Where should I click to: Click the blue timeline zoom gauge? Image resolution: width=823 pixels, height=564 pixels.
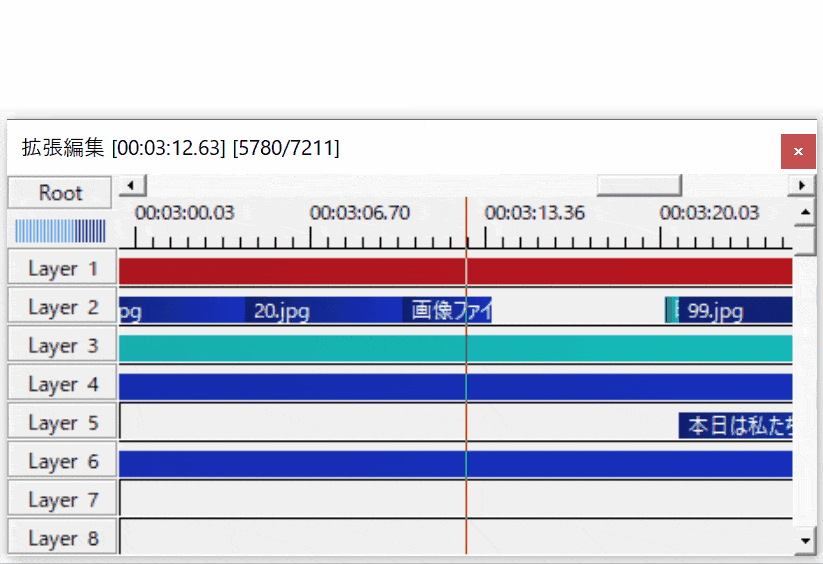(x=60, y=231)
